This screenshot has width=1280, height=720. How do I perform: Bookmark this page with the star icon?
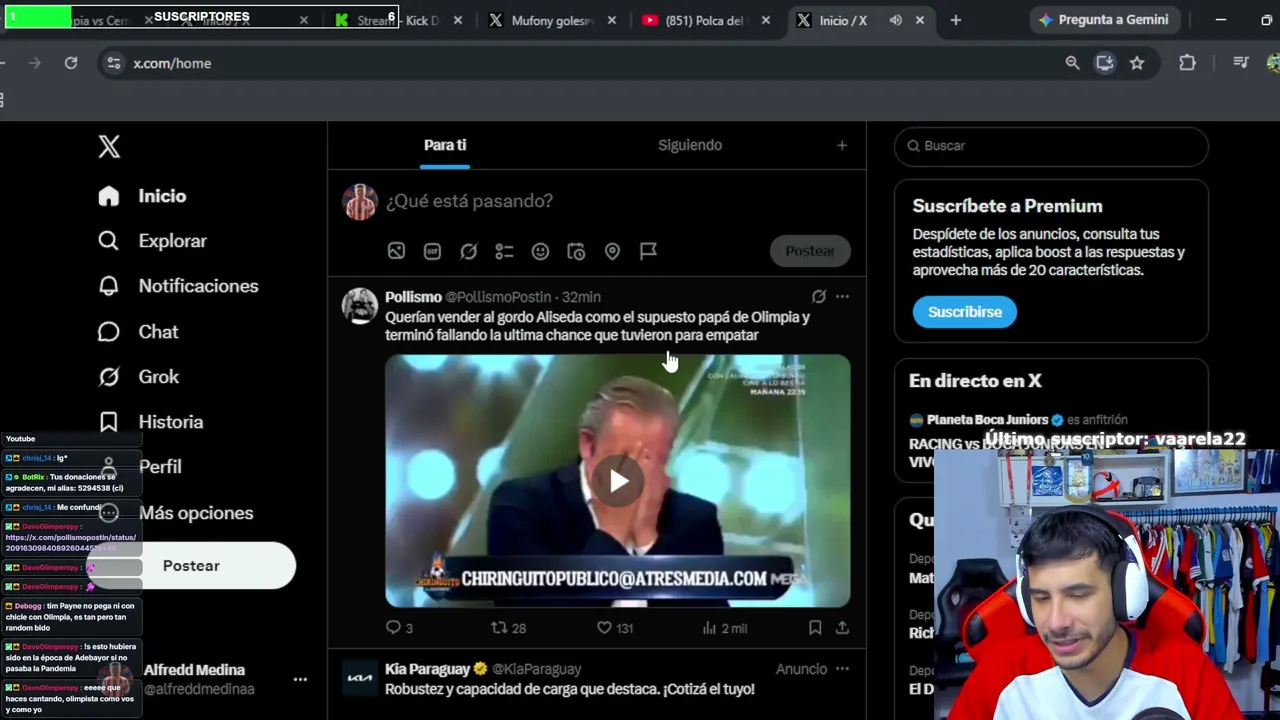click(x=1137, y=63)
